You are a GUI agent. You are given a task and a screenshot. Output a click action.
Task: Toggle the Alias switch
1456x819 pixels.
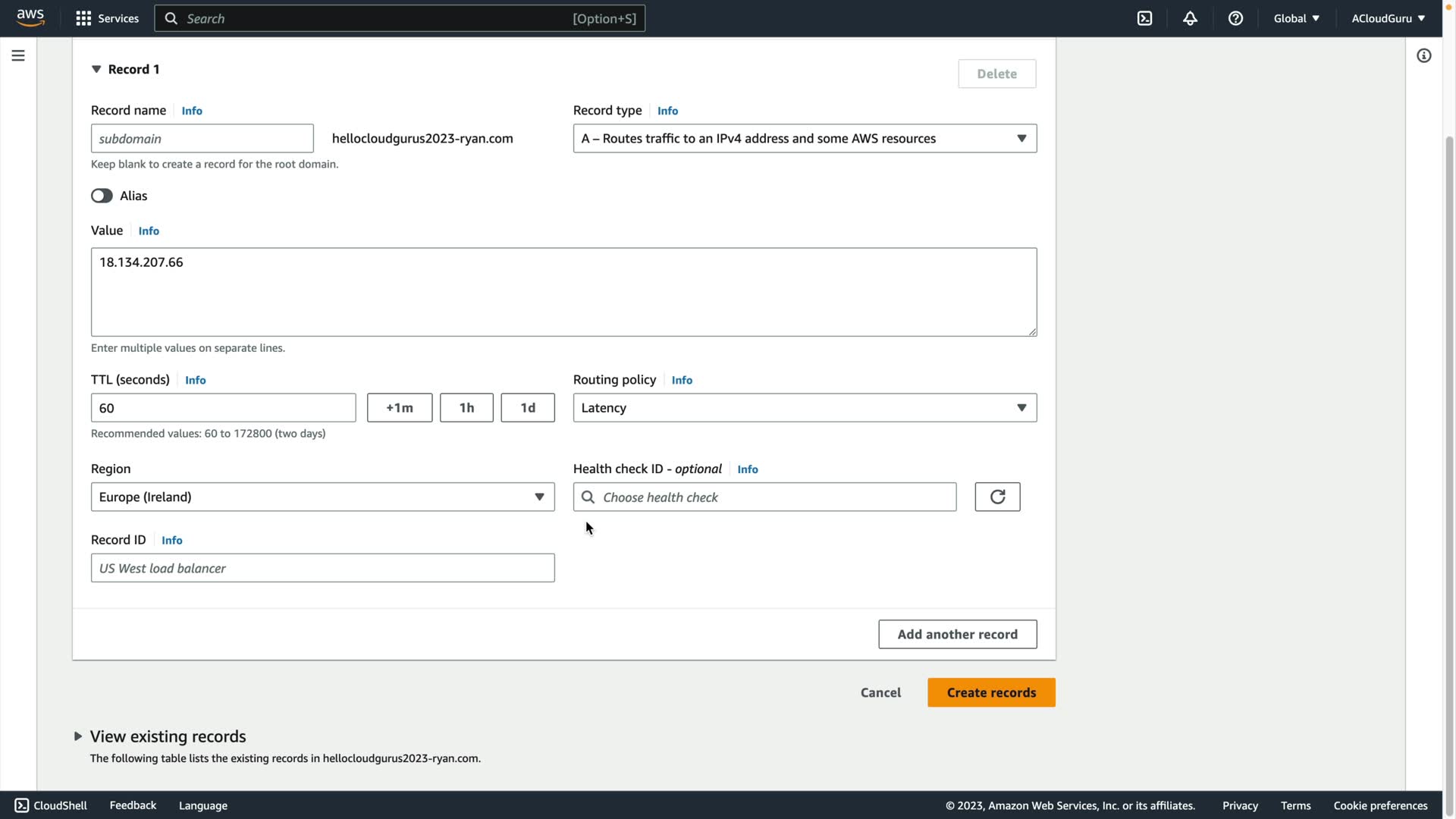coord(102,196)
